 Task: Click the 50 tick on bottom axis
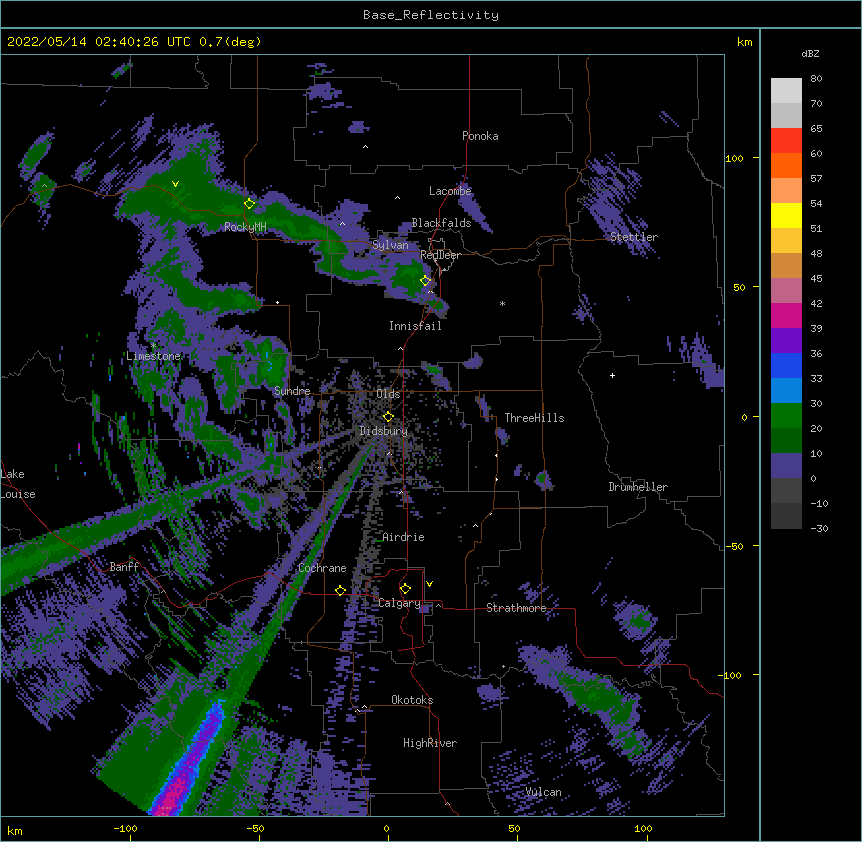[514, 828]
